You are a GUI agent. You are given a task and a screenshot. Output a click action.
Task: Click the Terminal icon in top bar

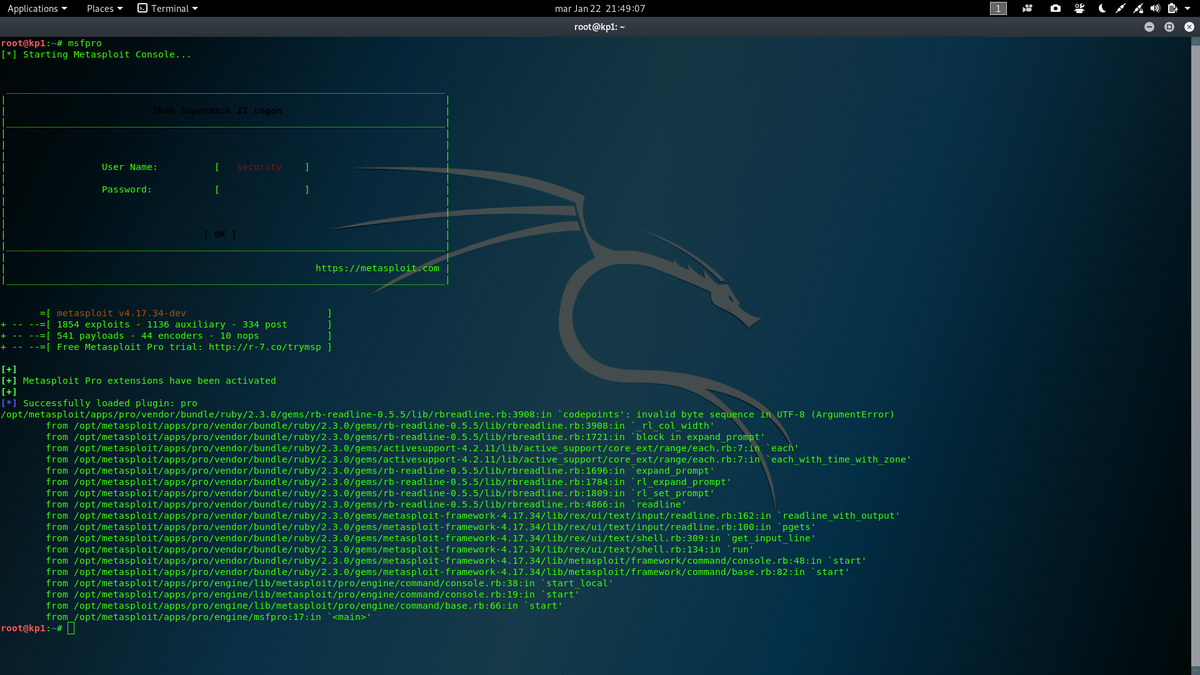coord(142,8)
